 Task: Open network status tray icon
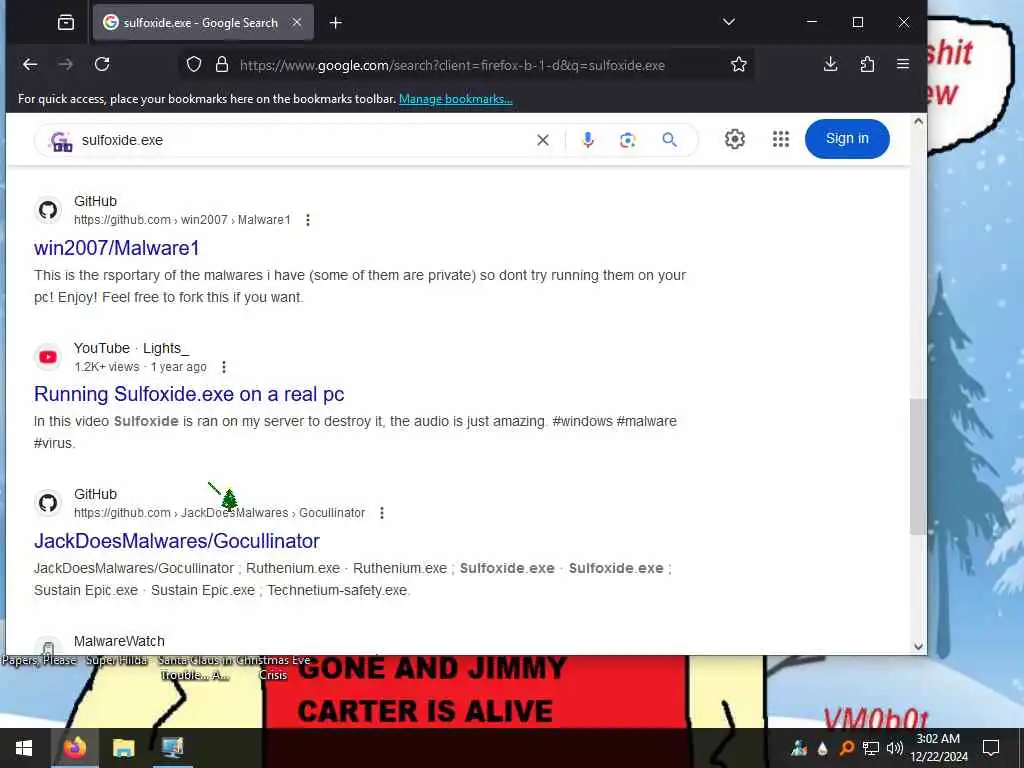click(871, 748)
